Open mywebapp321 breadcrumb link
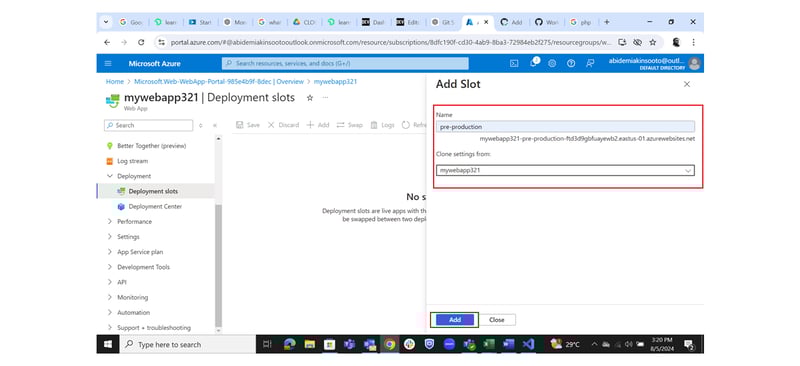 [x=335, y=82]
